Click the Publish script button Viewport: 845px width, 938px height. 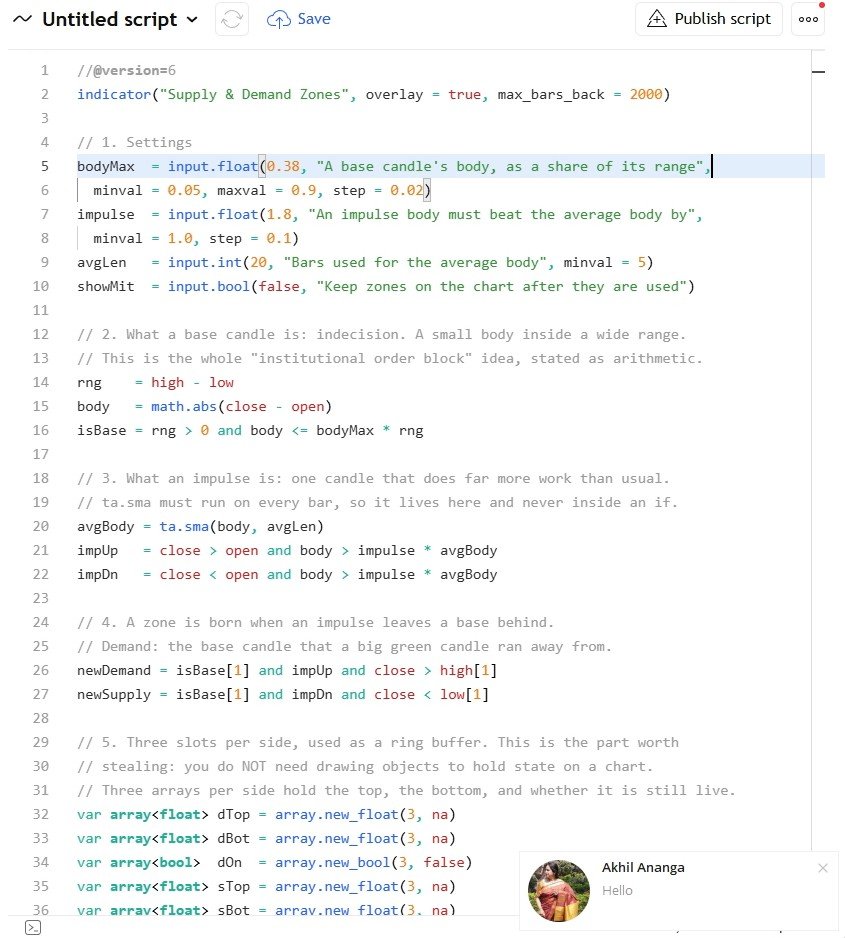(x=709, y=19)
